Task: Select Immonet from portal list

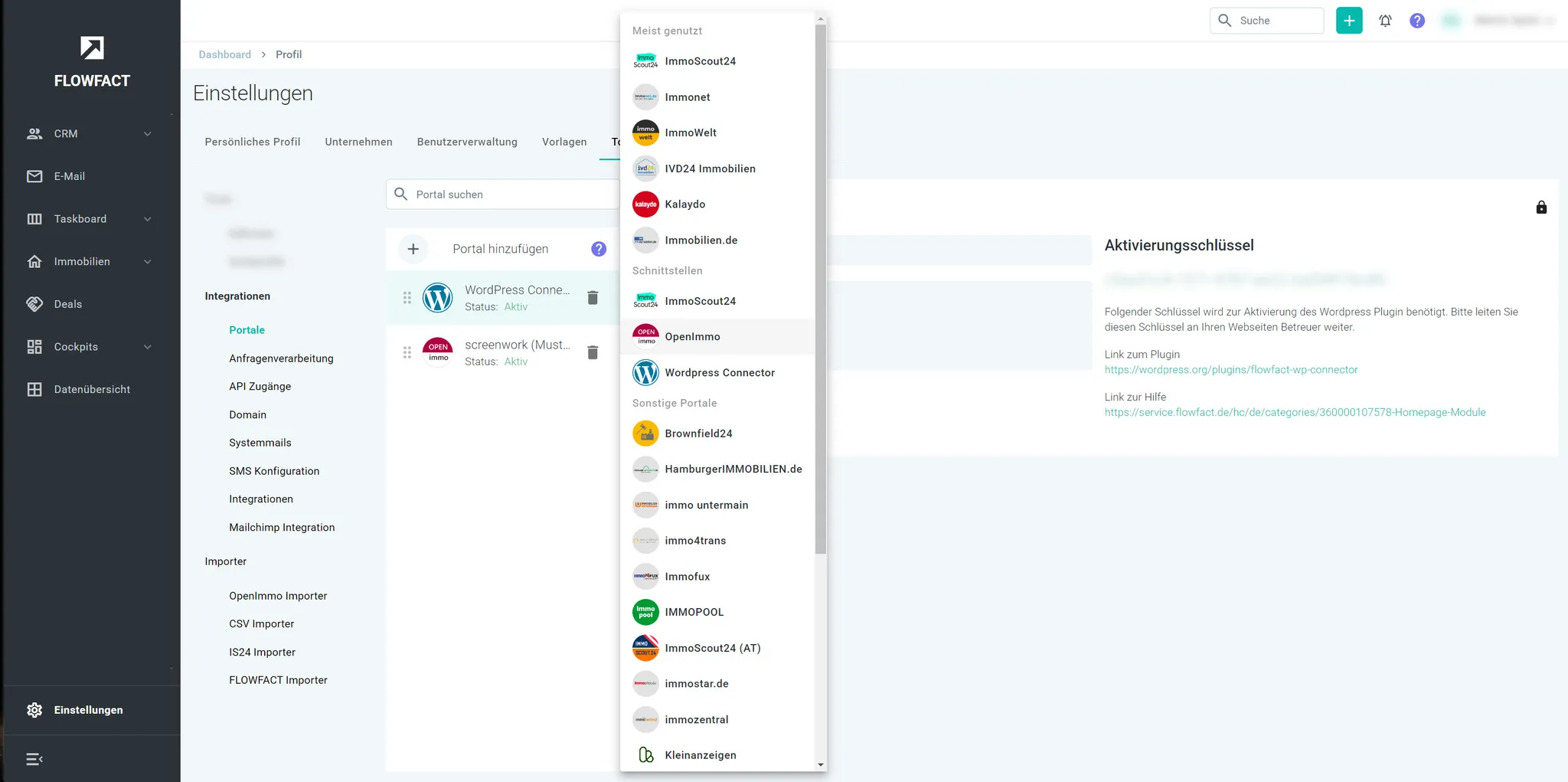Action: click(x=717, y=97)
